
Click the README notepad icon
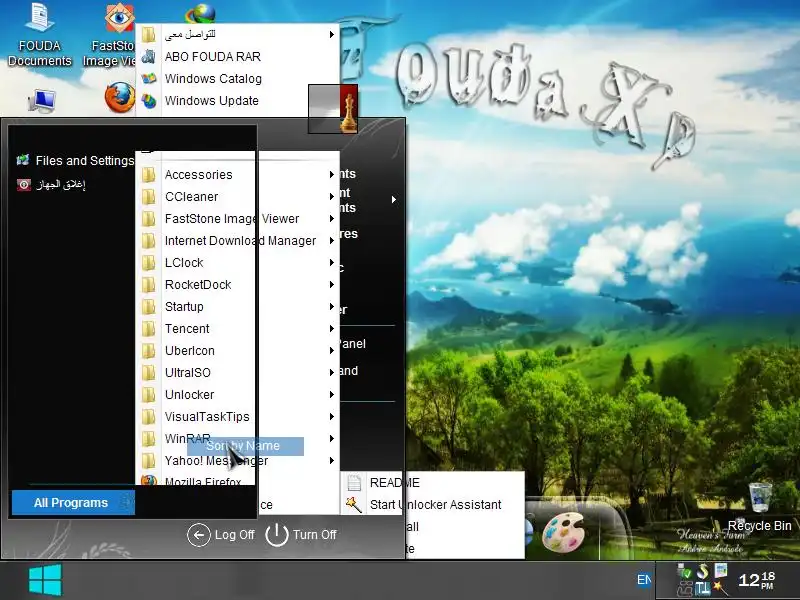(x=354, y=482)
